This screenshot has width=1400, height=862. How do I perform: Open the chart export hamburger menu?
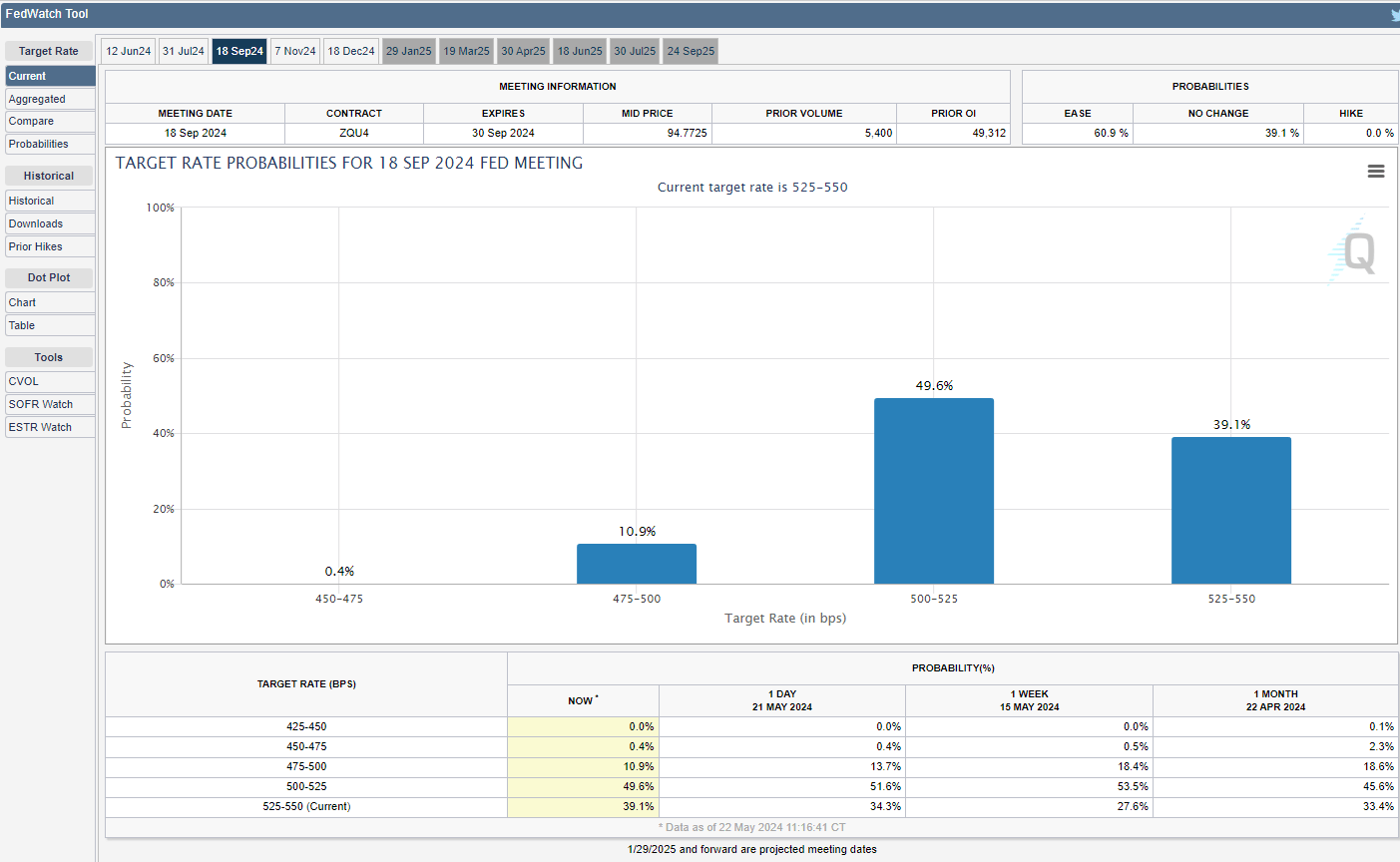click(1376, 171)
